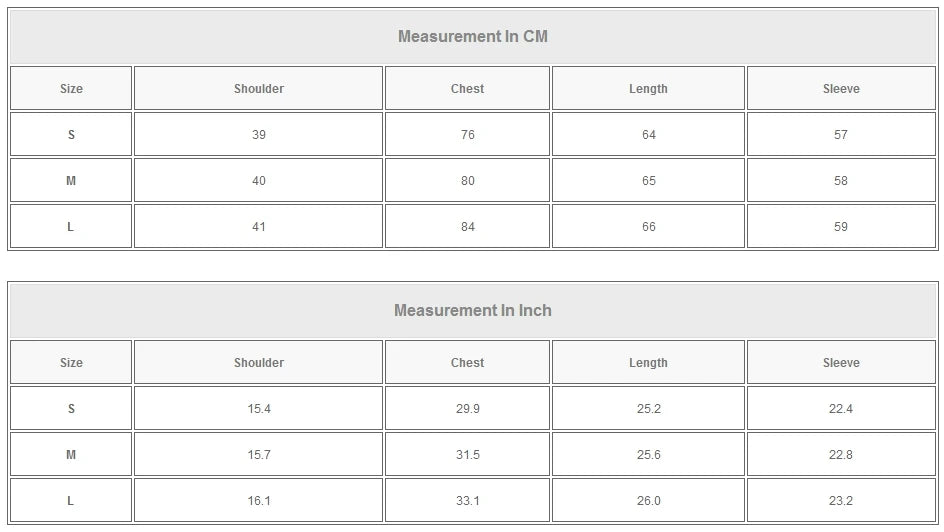Click the length value 26.0 cell
The image size is (944, 532).
pos(648,501)
